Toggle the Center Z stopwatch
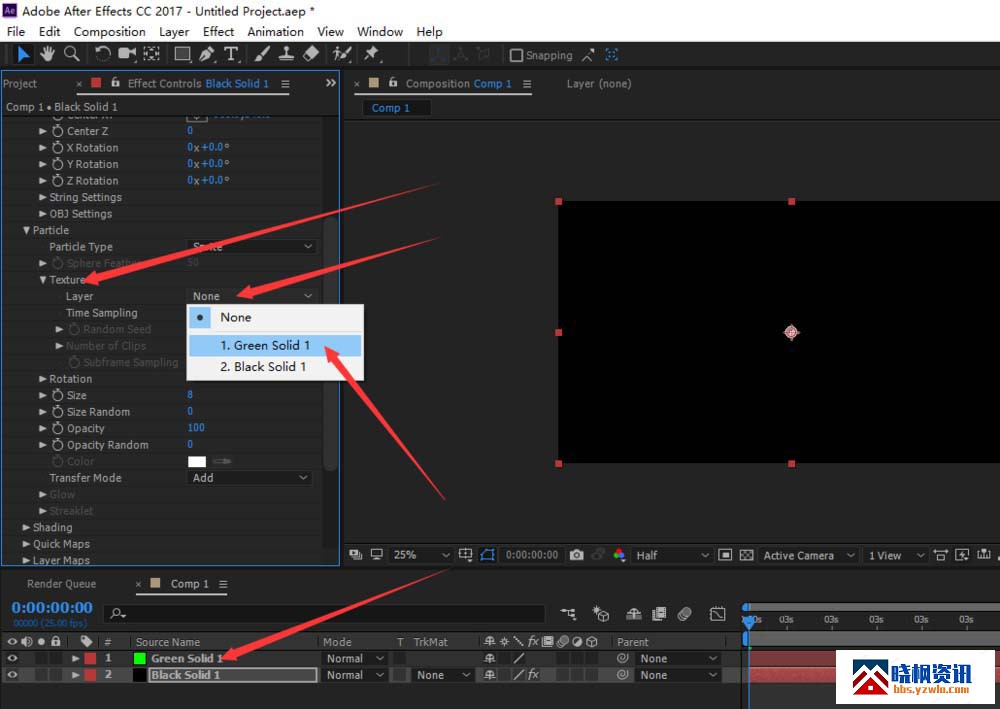Image resolution: width=1000 pixels, height=709 pixels. (x=57, y=131)
